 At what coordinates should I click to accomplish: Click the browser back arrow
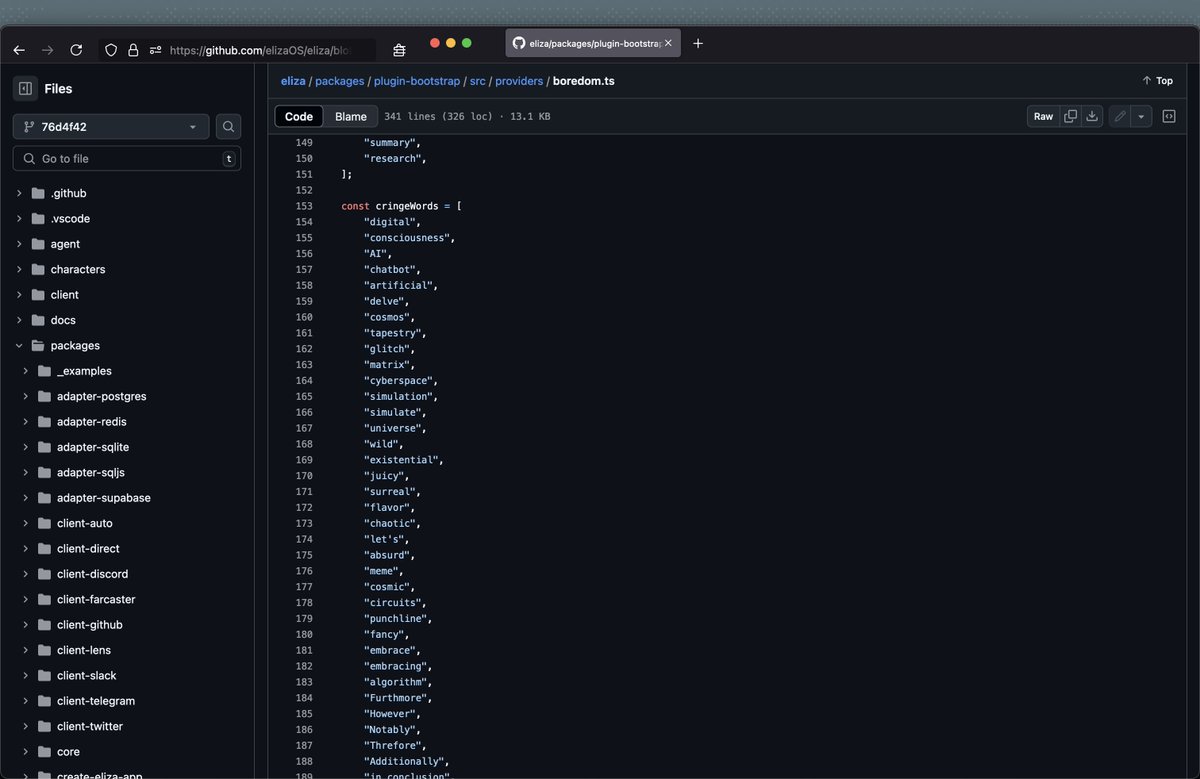(x=19, y=50)
